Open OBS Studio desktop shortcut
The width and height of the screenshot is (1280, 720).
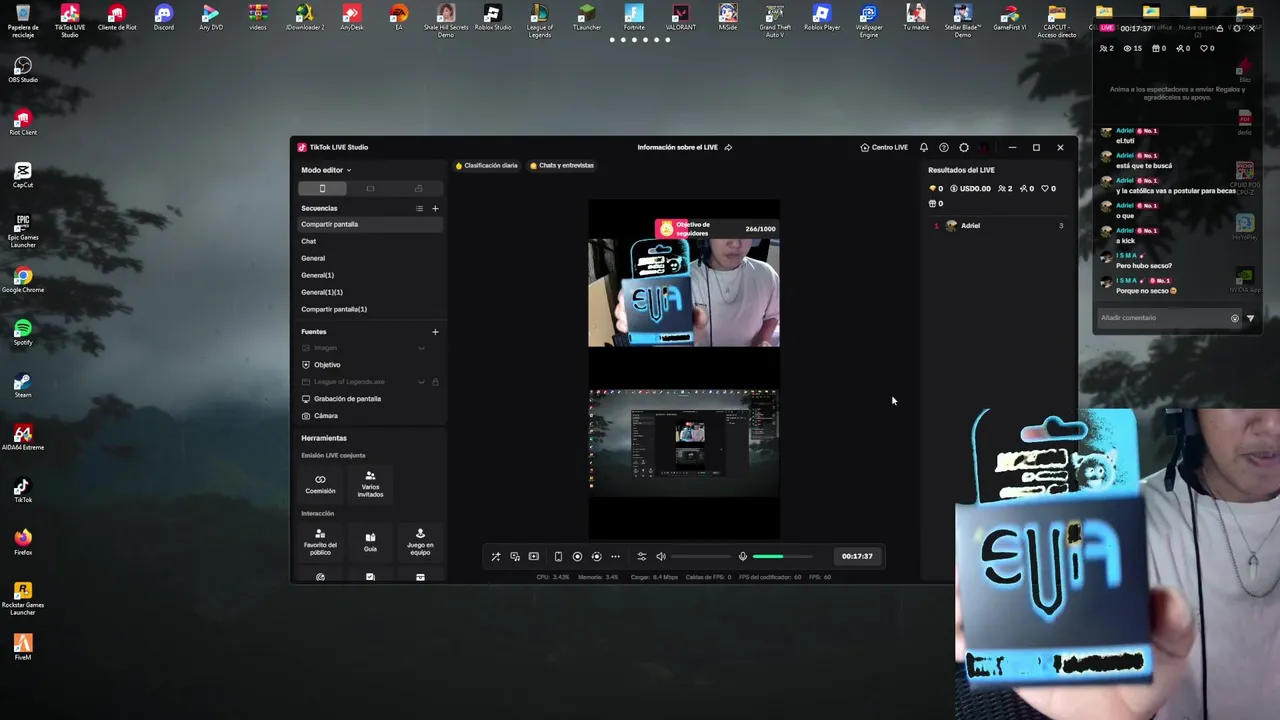(x=23, y=70)
